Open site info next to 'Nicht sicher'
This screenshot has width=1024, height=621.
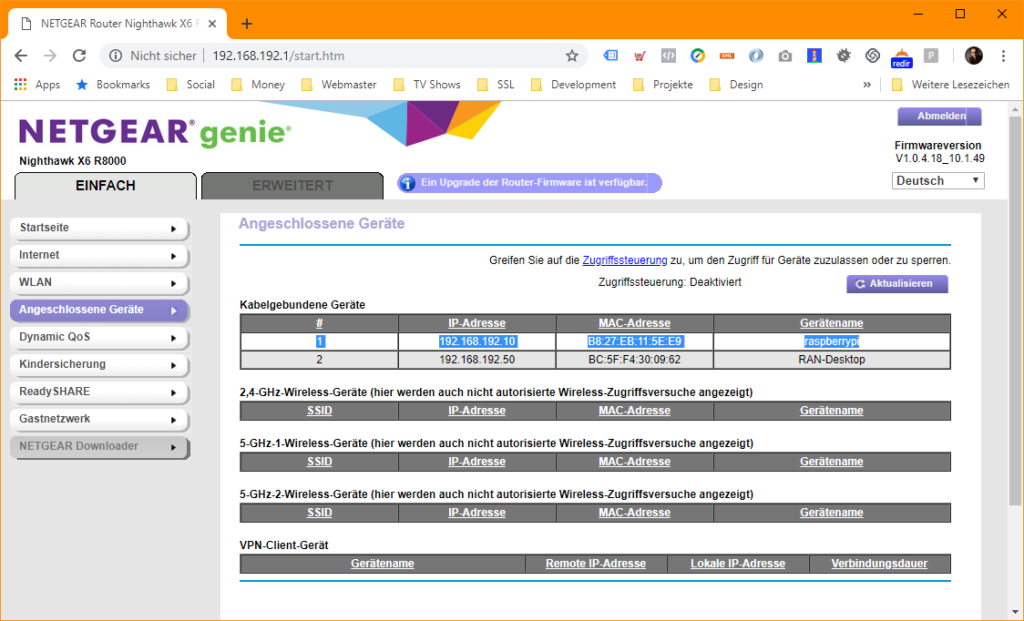coord(116,56)
